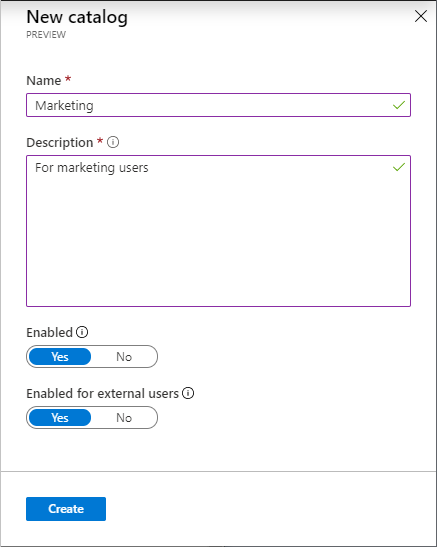Click the PREVIEW subtitle text

pyautogui.click(x=46, y=35)
